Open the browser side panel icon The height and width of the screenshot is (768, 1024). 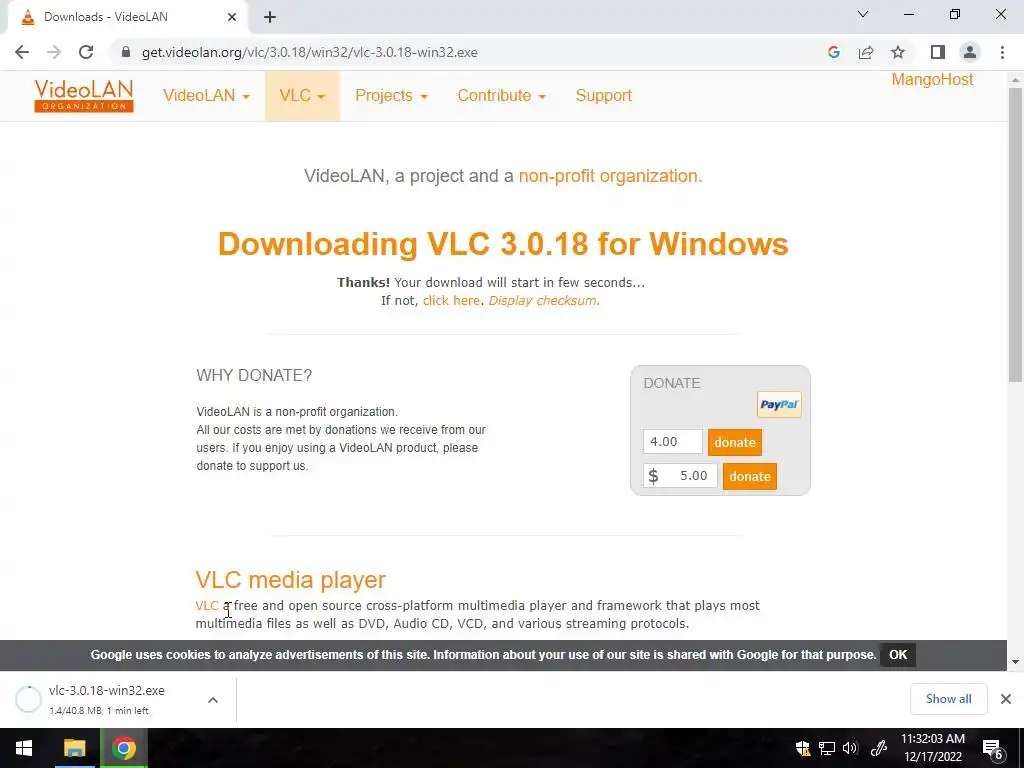938,52
